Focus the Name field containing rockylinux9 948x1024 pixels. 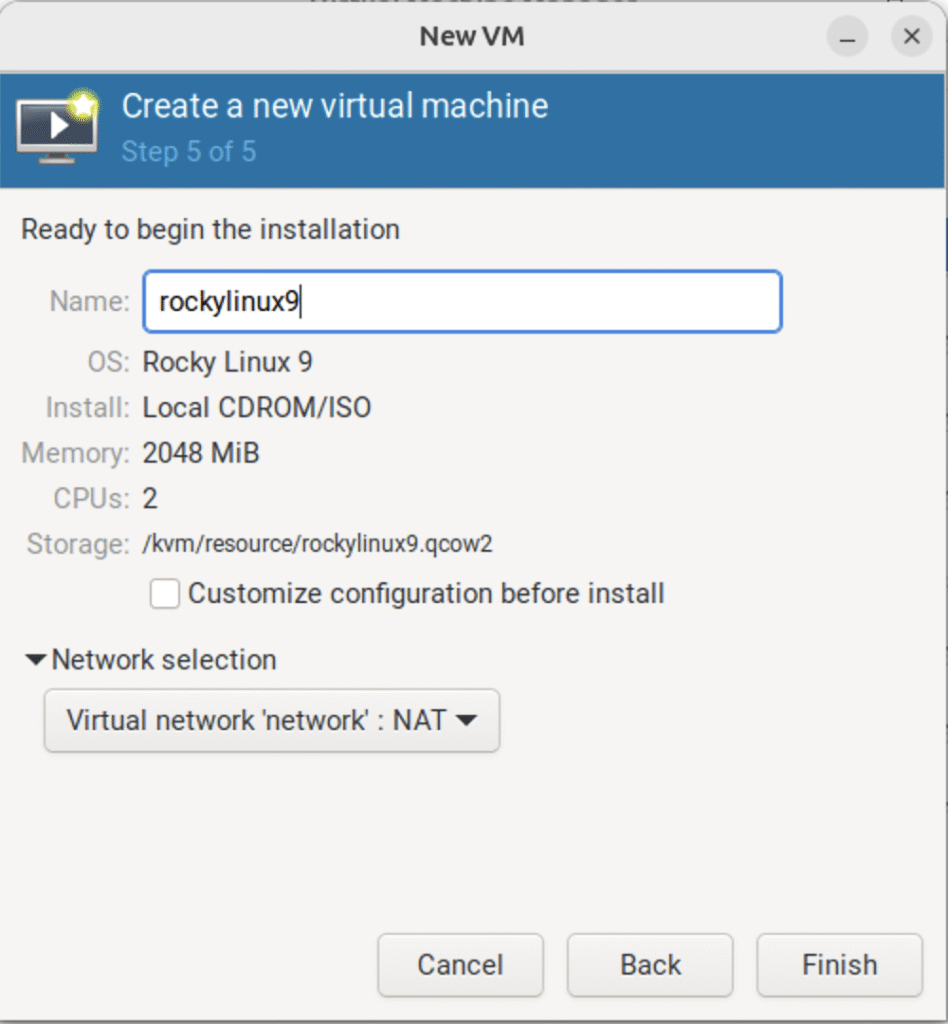point(462,302)
